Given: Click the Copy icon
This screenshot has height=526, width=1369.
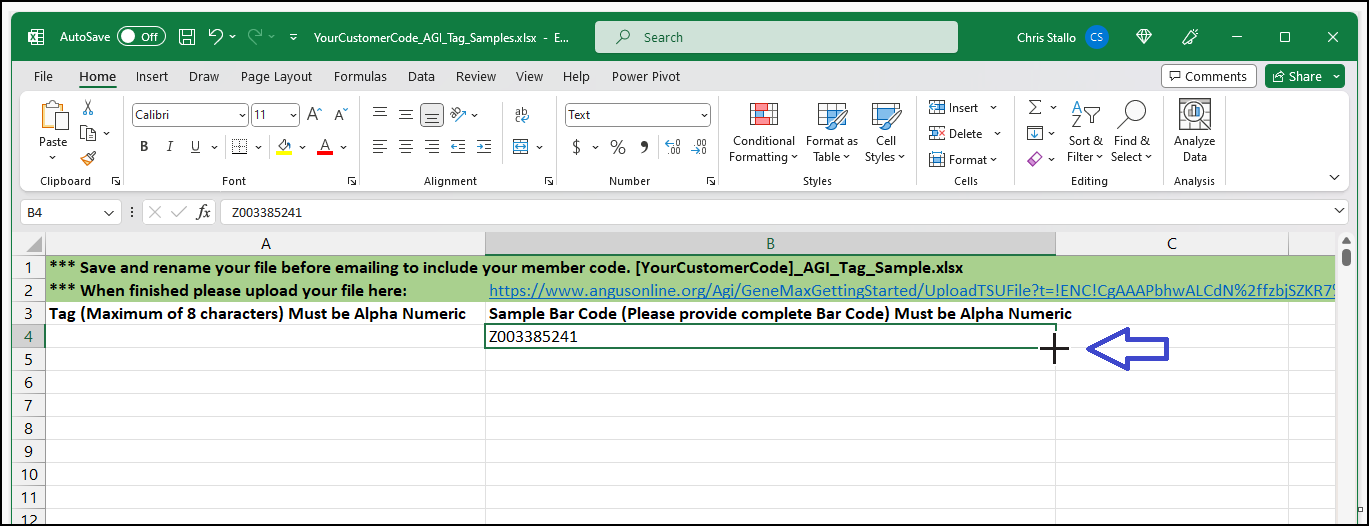Looking at the screenshot, I should [88, 133].
